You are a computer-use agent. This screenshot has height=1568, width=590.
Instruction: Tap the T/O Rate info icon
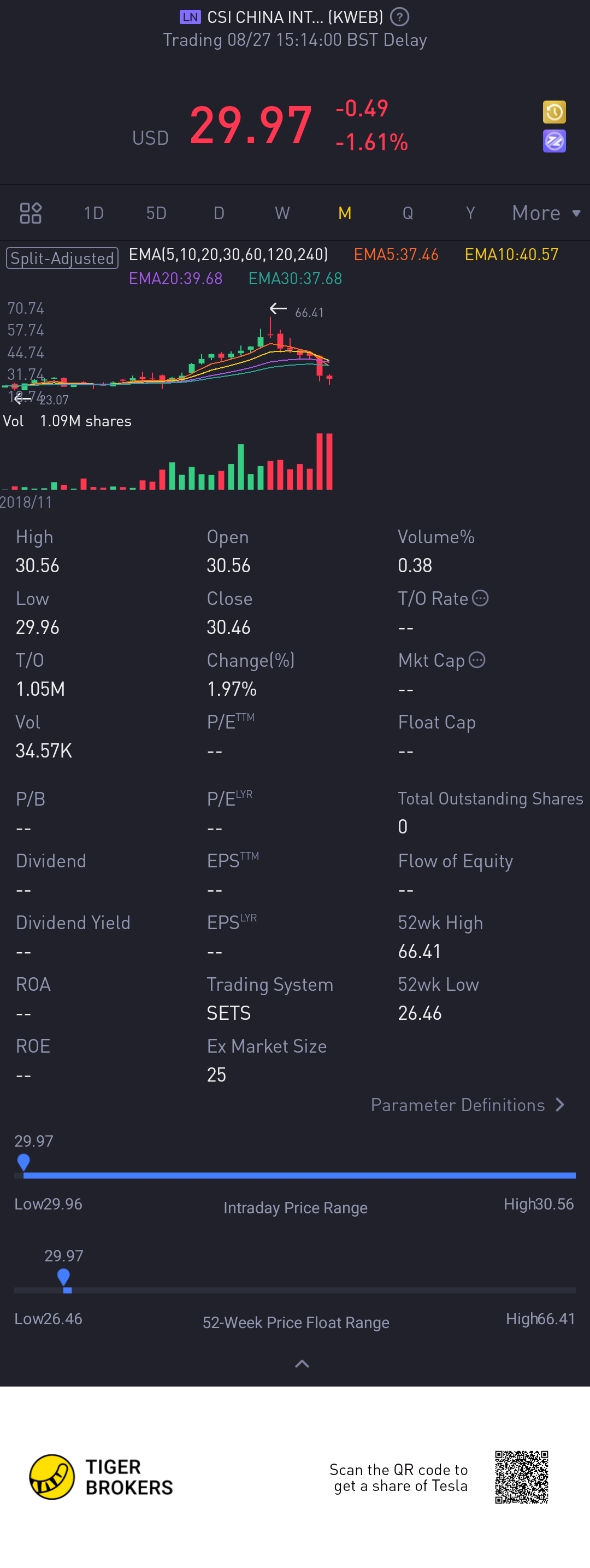[481, 598]
